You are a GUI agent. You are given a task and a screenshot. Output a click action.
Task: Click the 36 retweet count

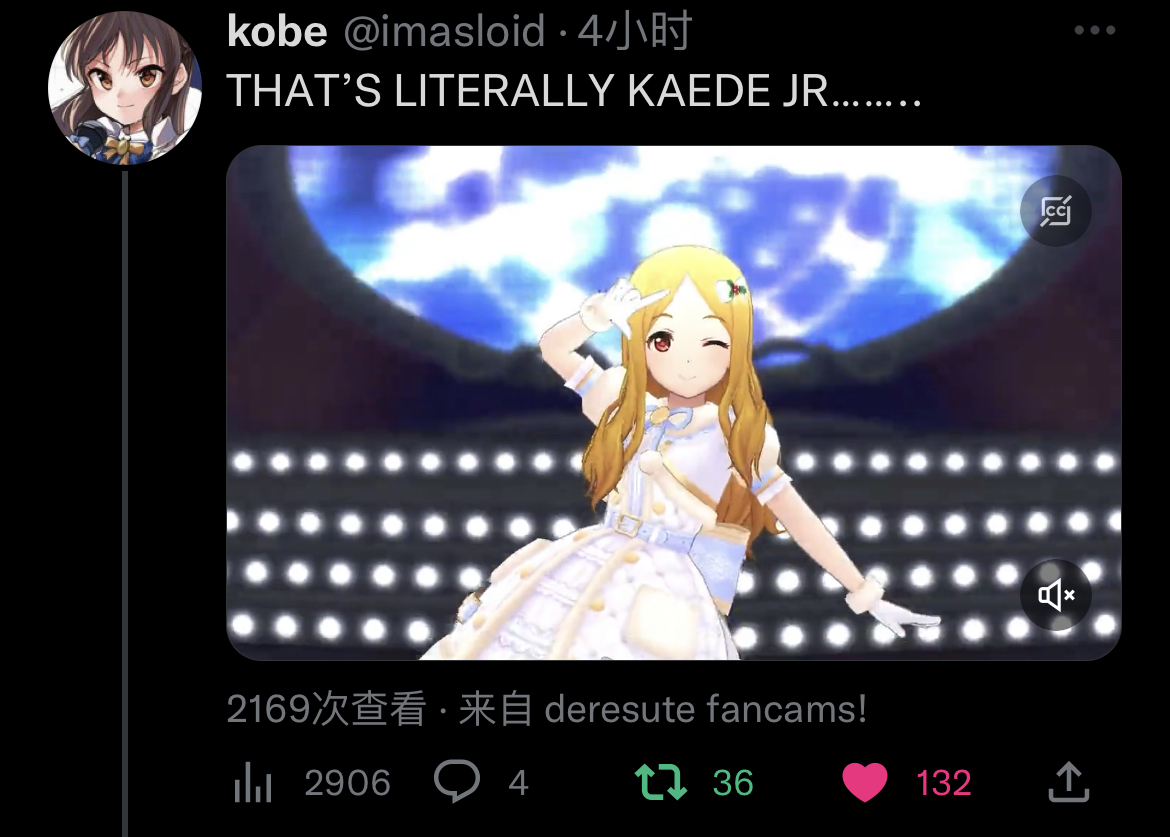tap(733, 783)
